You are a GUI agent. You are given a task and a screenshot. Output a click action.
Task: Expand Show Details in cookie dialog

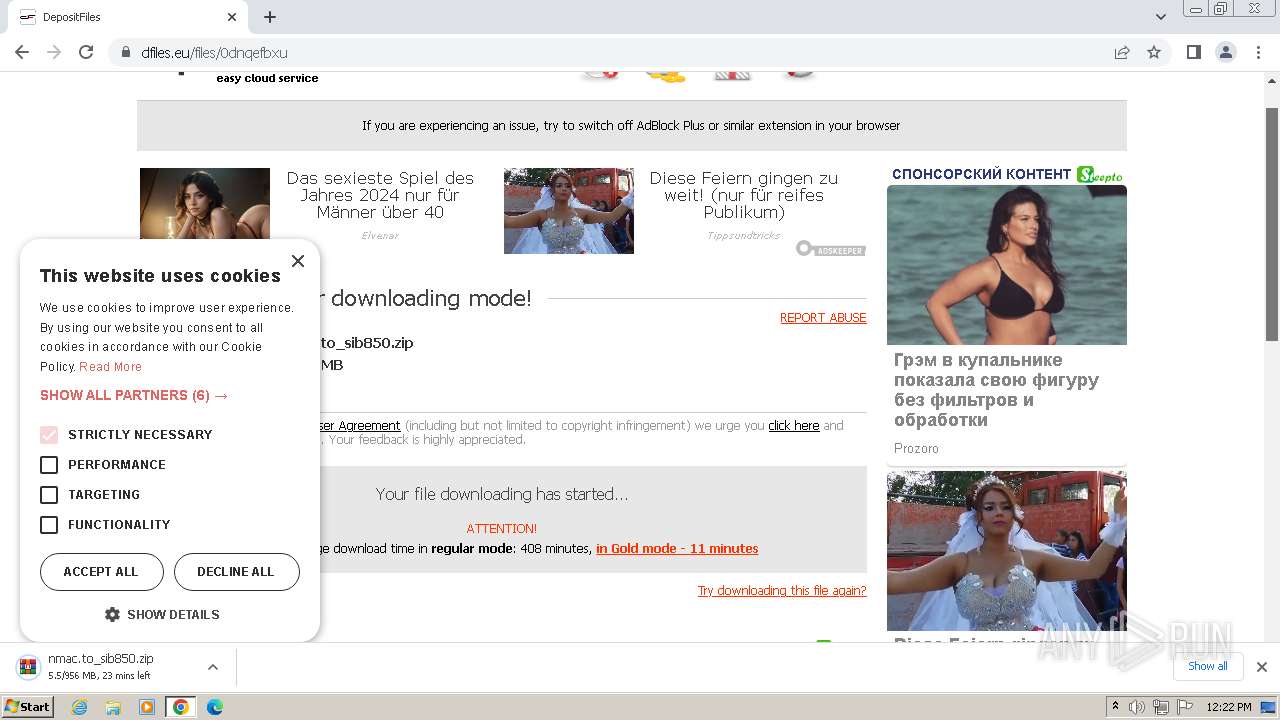coord(162,614)
